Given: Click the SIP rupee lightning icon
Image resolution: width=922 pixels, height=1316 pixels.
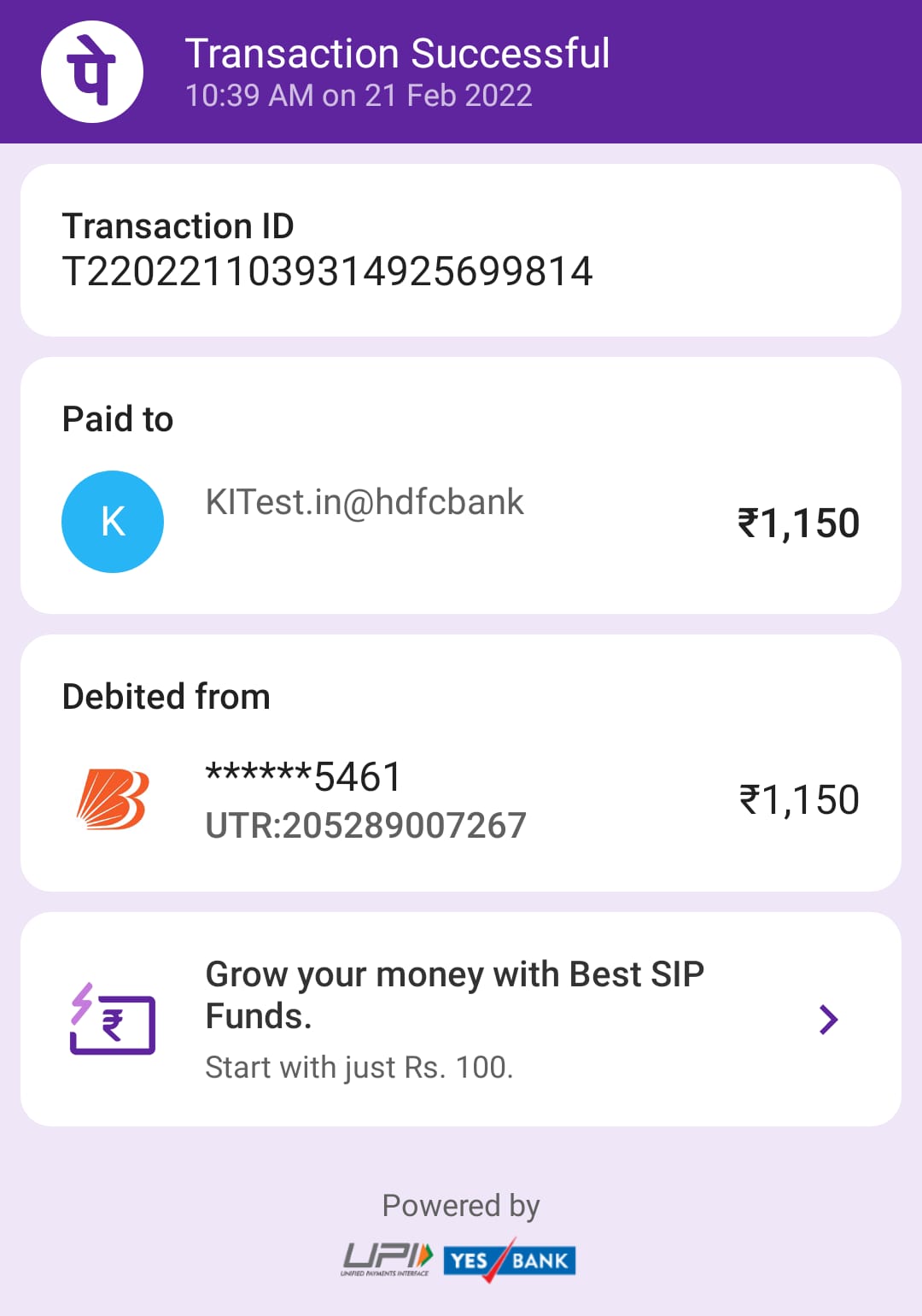Looking at the screenshot, I should click(x=112, y=1019).
